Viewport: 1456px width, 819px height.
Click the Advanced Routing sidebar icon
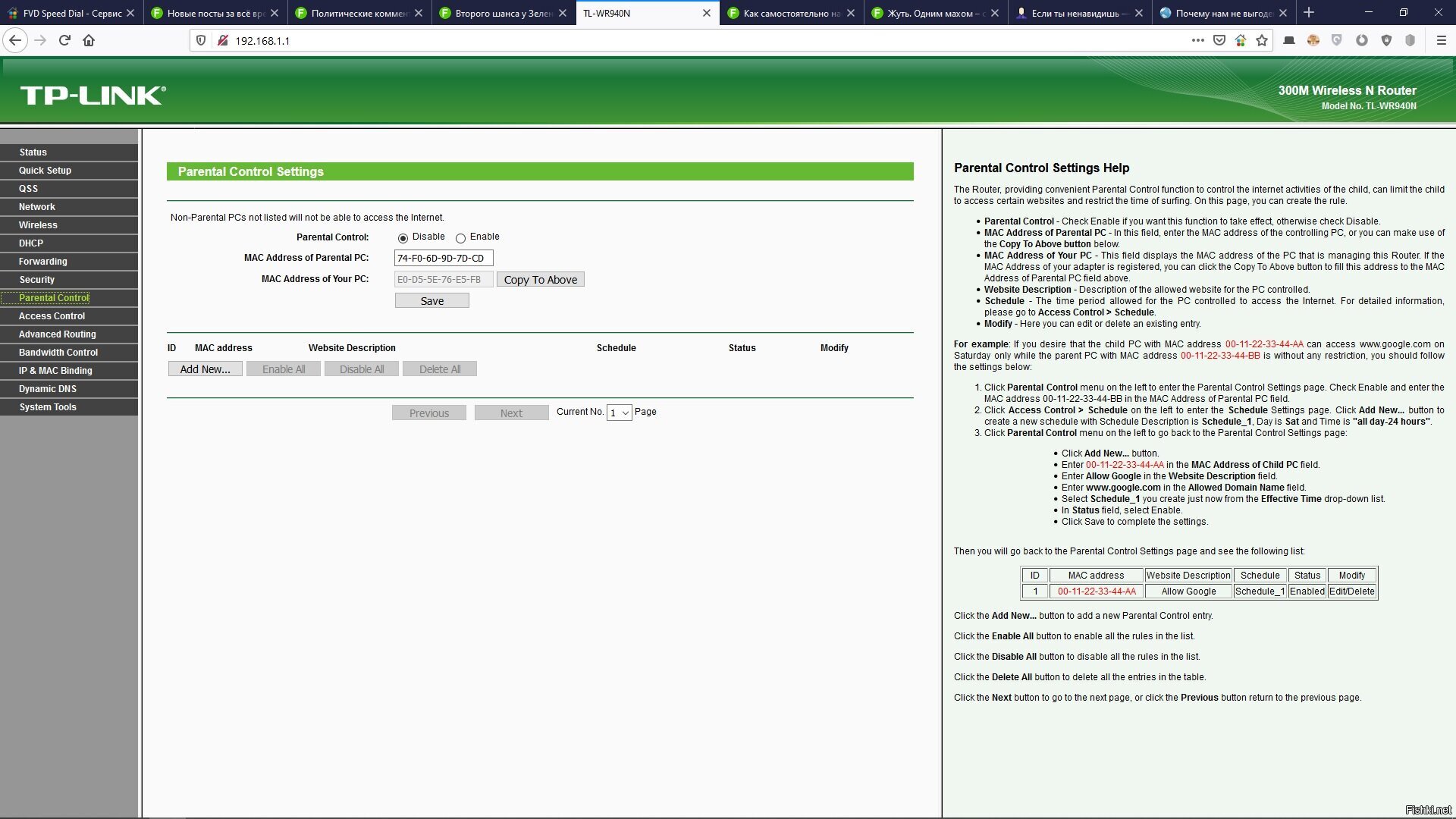point(57,334)
